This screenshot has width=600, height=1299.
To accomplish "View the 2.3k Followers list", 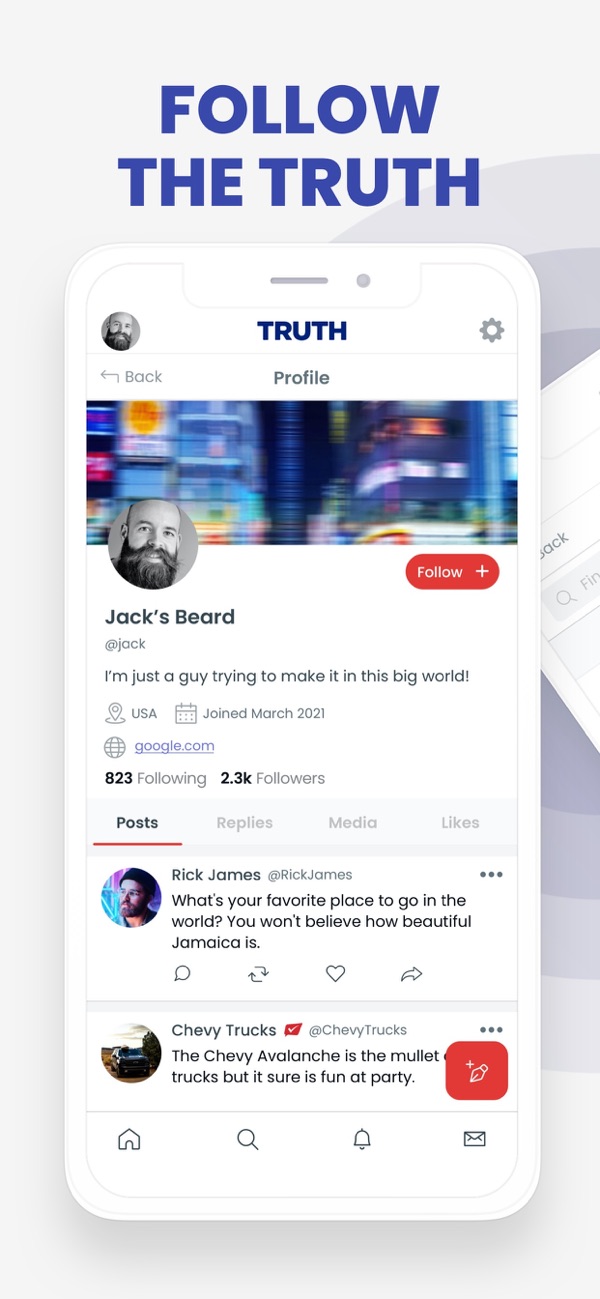I will tap(273, 778).
